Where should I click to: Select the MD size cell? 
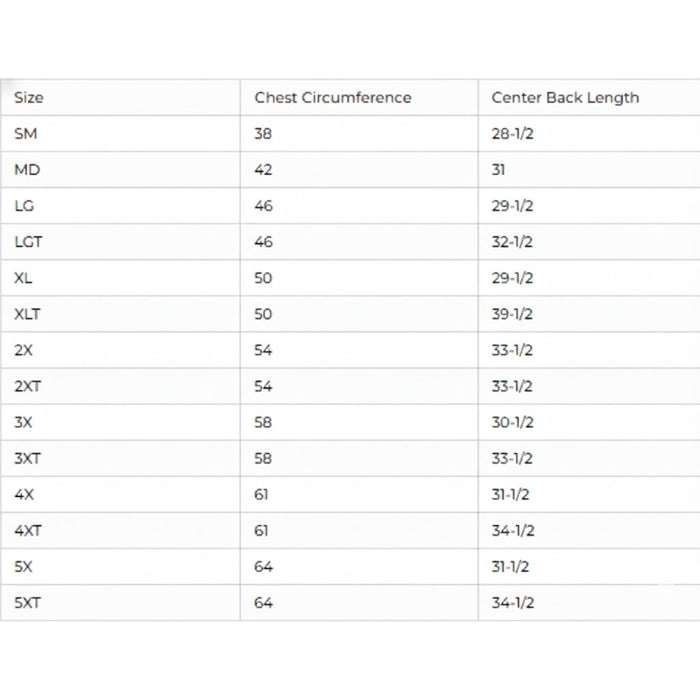pos(27,170)
